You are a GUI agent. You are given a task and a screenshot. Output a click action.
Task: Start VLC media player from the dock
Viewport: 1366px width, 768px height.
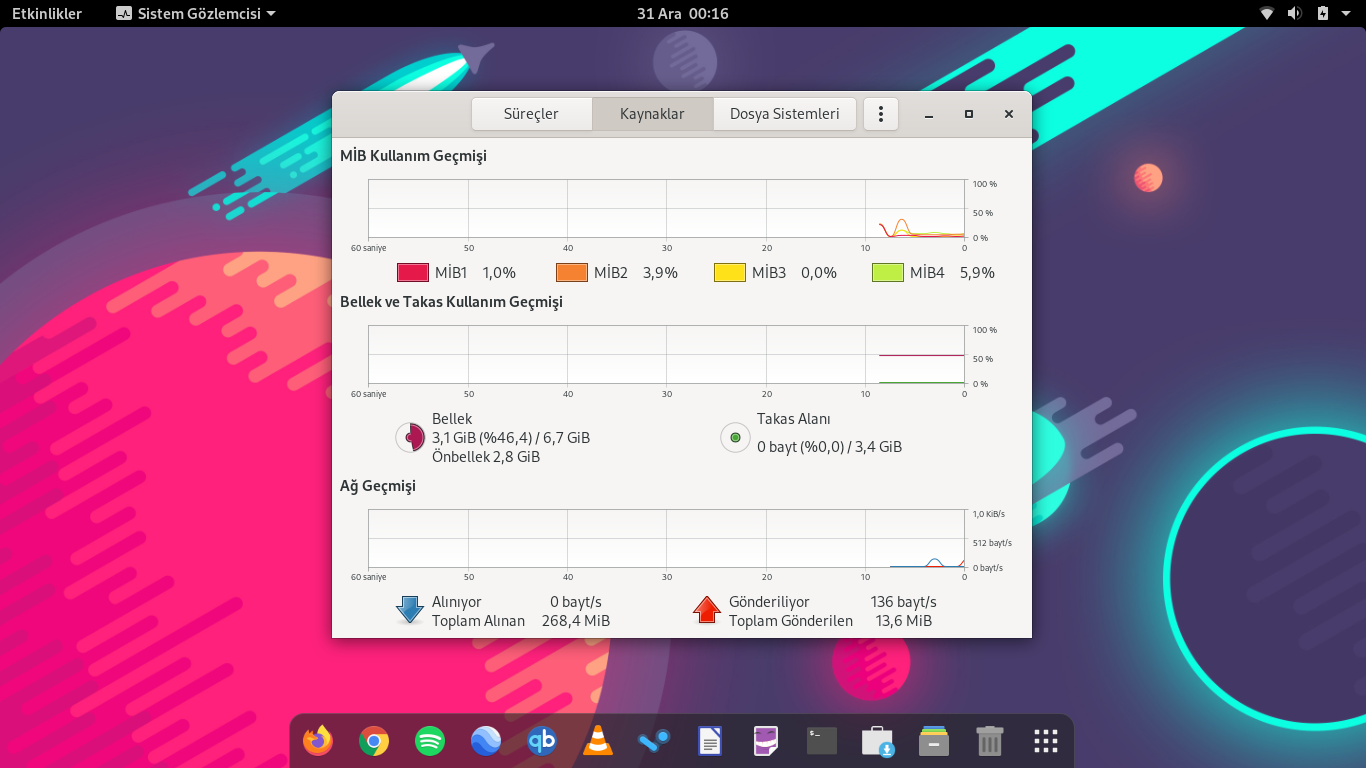click(x=598, y=741)
